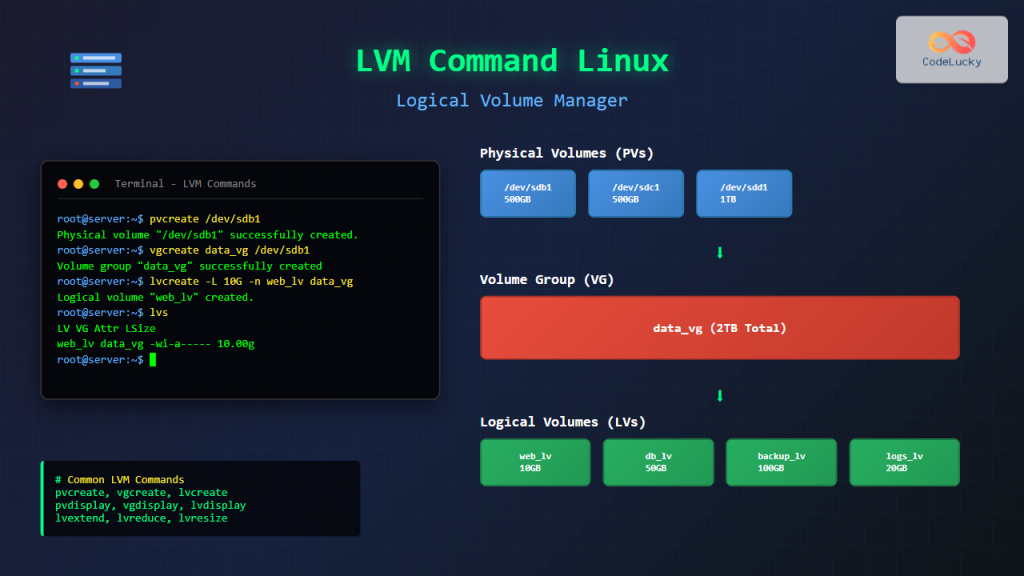Viewport: 1024px width, 576px height.
Task: Click the green arrow below Physical Volumes
Action: point(719,252)
